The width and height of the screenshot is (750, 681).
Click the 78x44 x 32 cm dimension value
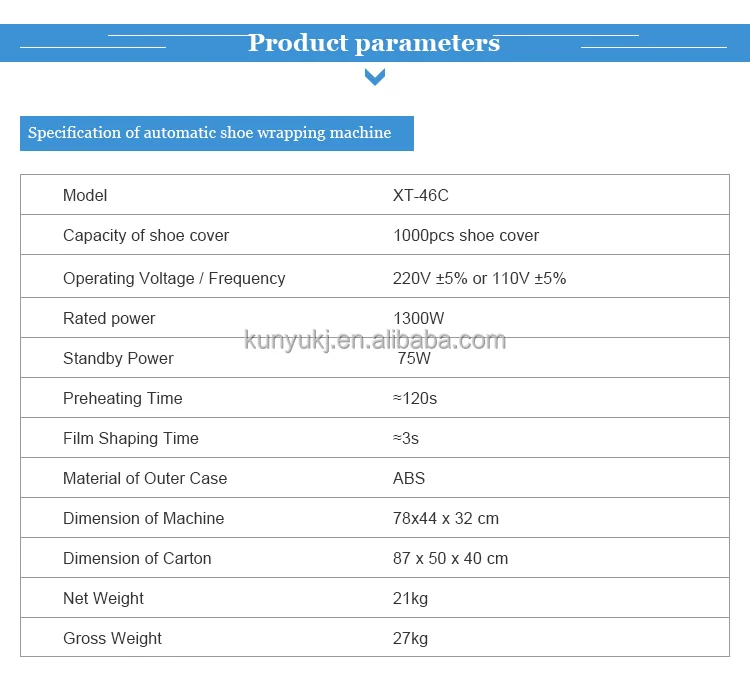click(x=446, y=518)
